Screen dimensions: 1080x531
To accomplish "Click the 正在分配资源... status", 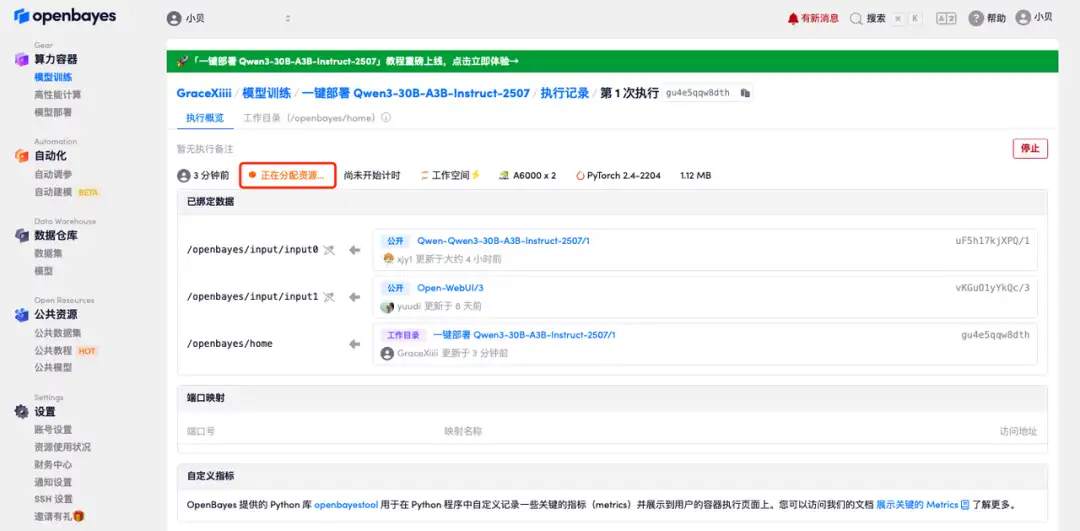I will click(x=287, y=176).
